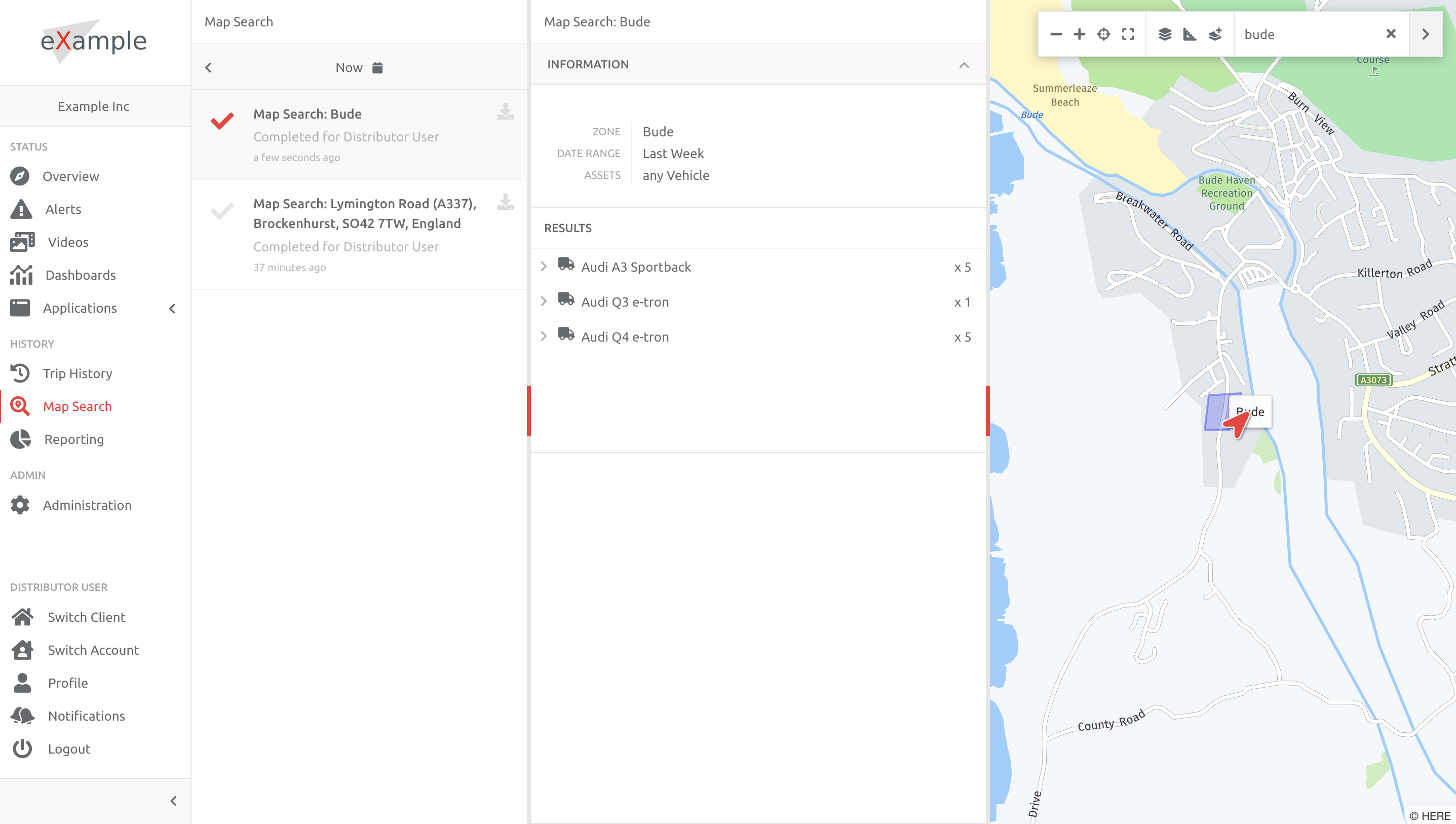Open the map layers selector
1456x824 pixels.
point(1165,34)
